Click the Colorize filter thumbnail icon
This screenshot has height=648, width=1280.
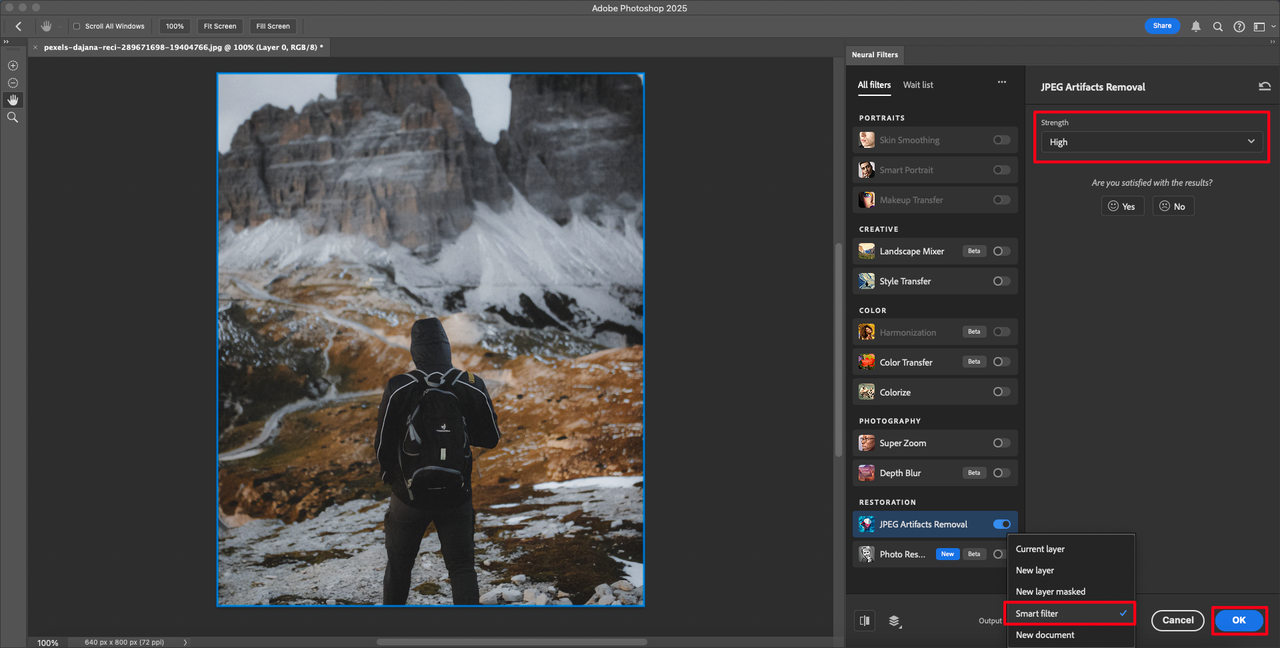tap(866, 392)
